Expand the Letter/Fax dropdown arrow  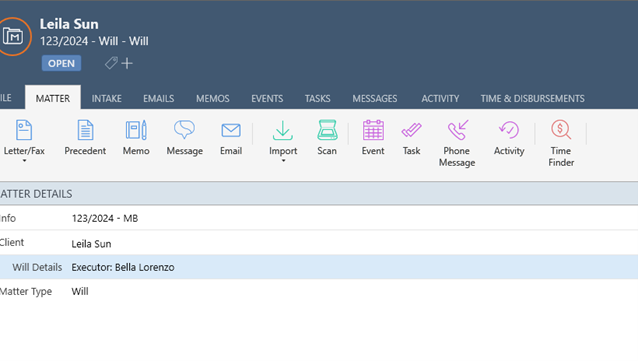click(x=24, y=161)
